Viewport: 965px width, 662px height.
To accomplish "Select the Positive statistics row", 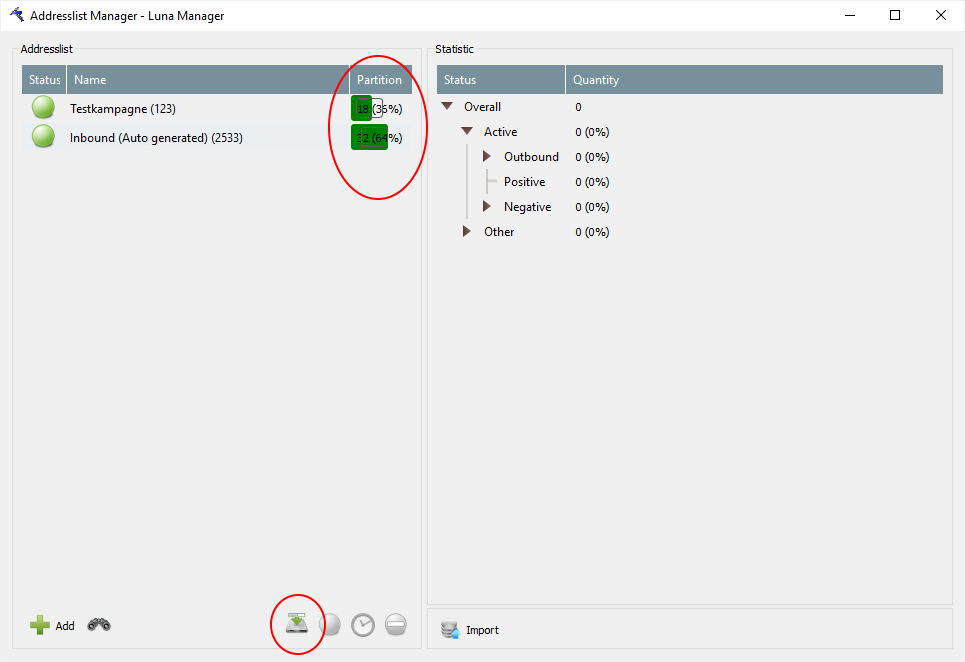I will 524,182.
